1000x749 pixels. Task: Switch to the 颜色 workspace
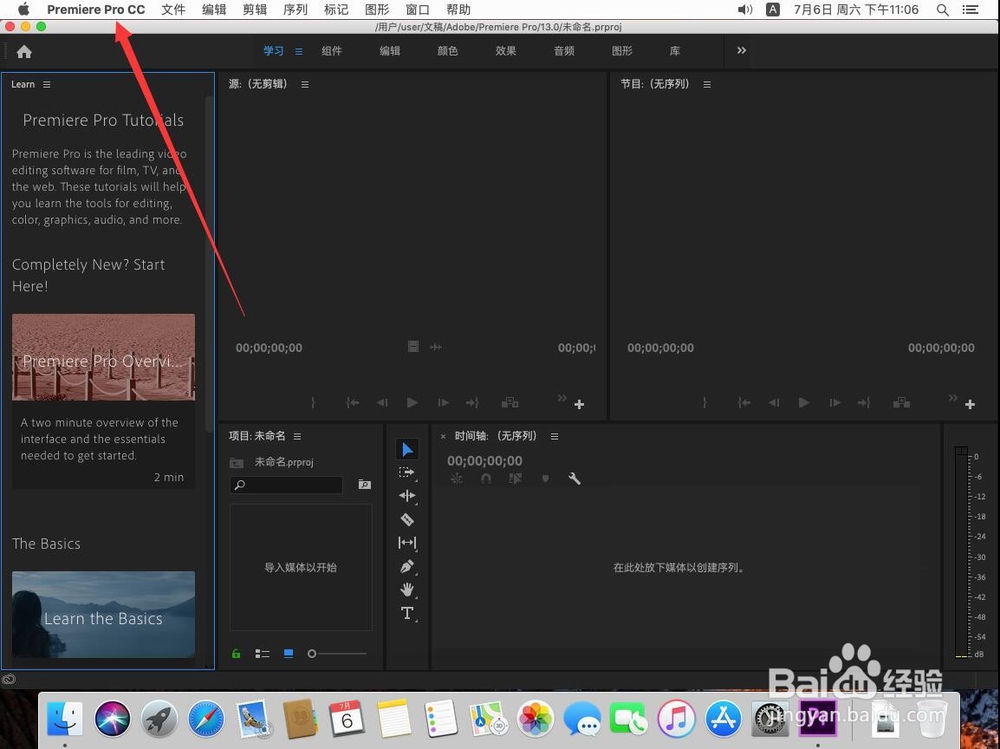448,51
